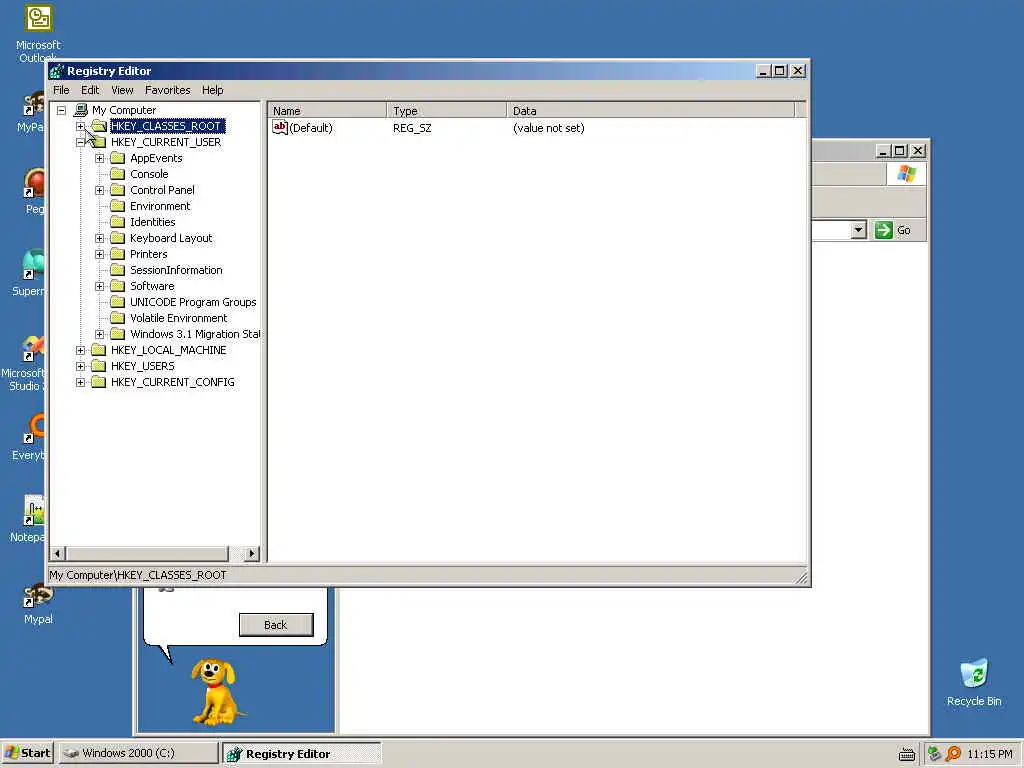Screen dimensions: 1024x768
Task: Open the File menu
Action: [61, 90]
